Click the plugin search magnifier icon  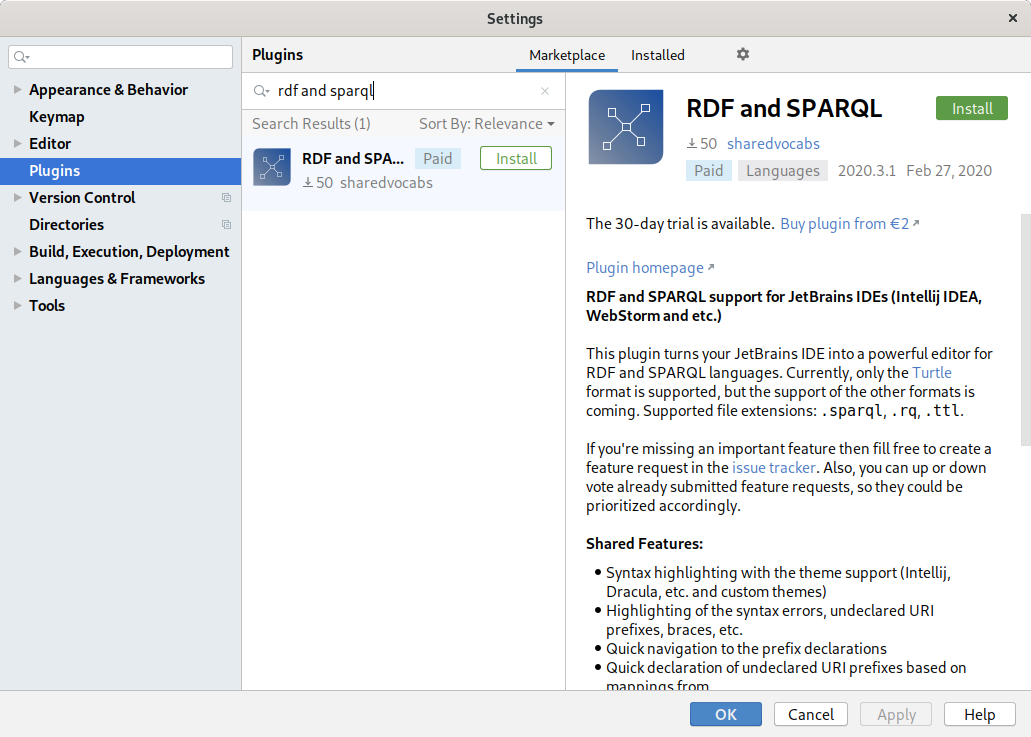261,91
